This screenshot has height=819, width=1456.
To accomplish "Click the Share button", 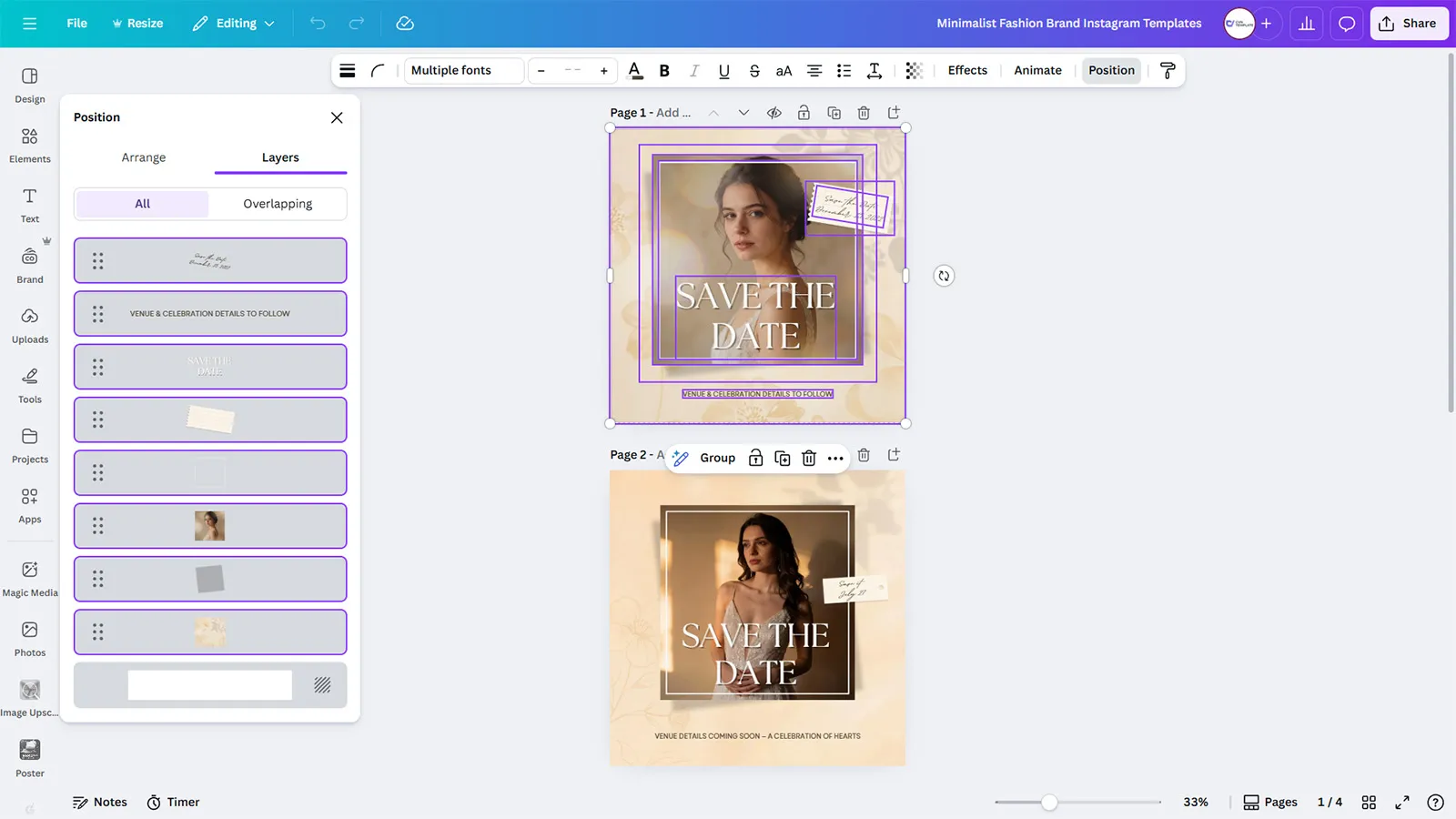I will point(1409,24).
